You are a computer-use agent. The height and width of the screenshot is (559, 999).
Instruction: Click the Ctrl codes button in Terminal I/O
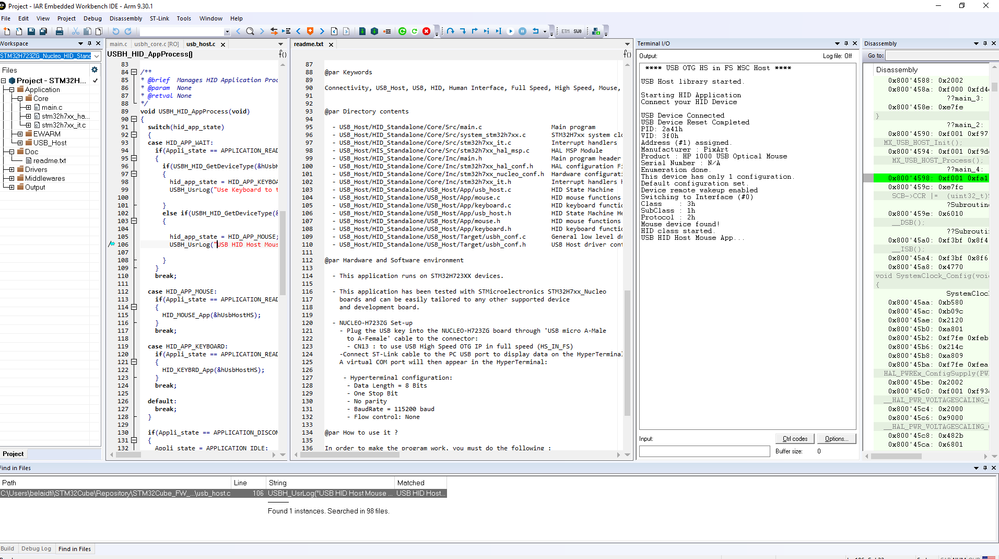tap(794, 439)
